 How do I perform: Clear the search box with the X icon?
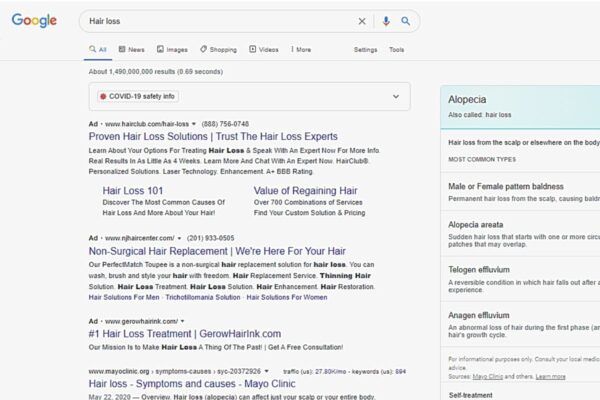(362, 21)
